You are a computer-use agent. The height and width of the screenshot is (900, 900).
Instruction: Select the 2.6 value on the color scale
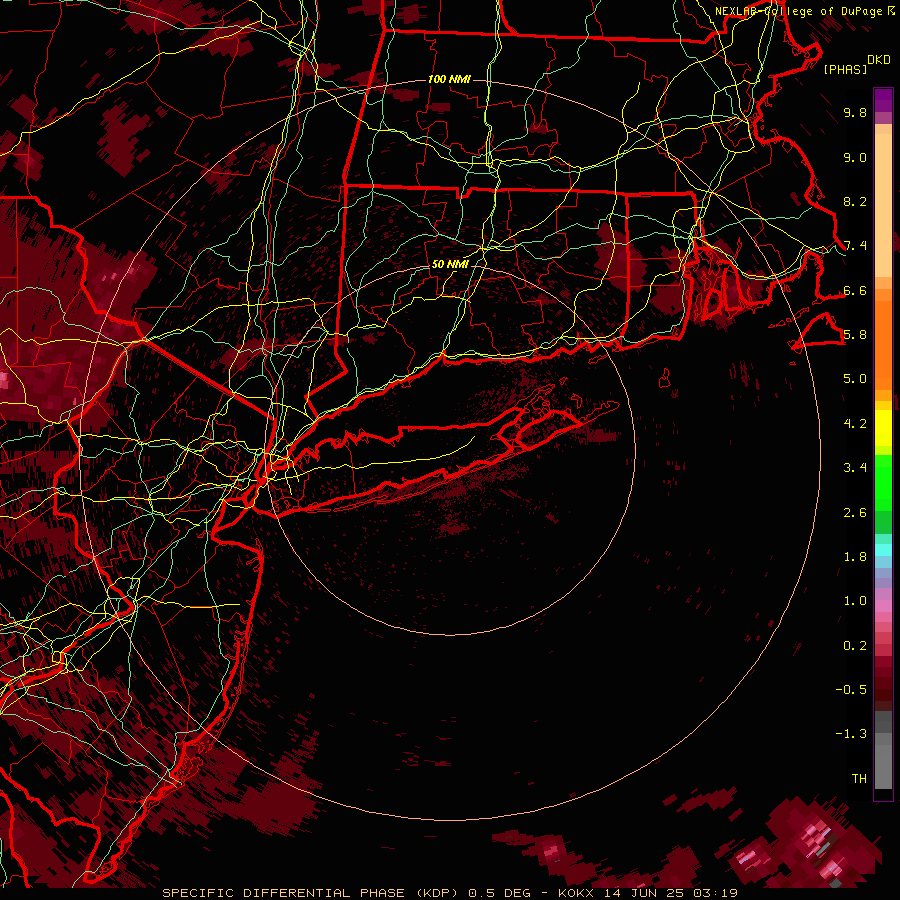(855, 513)
